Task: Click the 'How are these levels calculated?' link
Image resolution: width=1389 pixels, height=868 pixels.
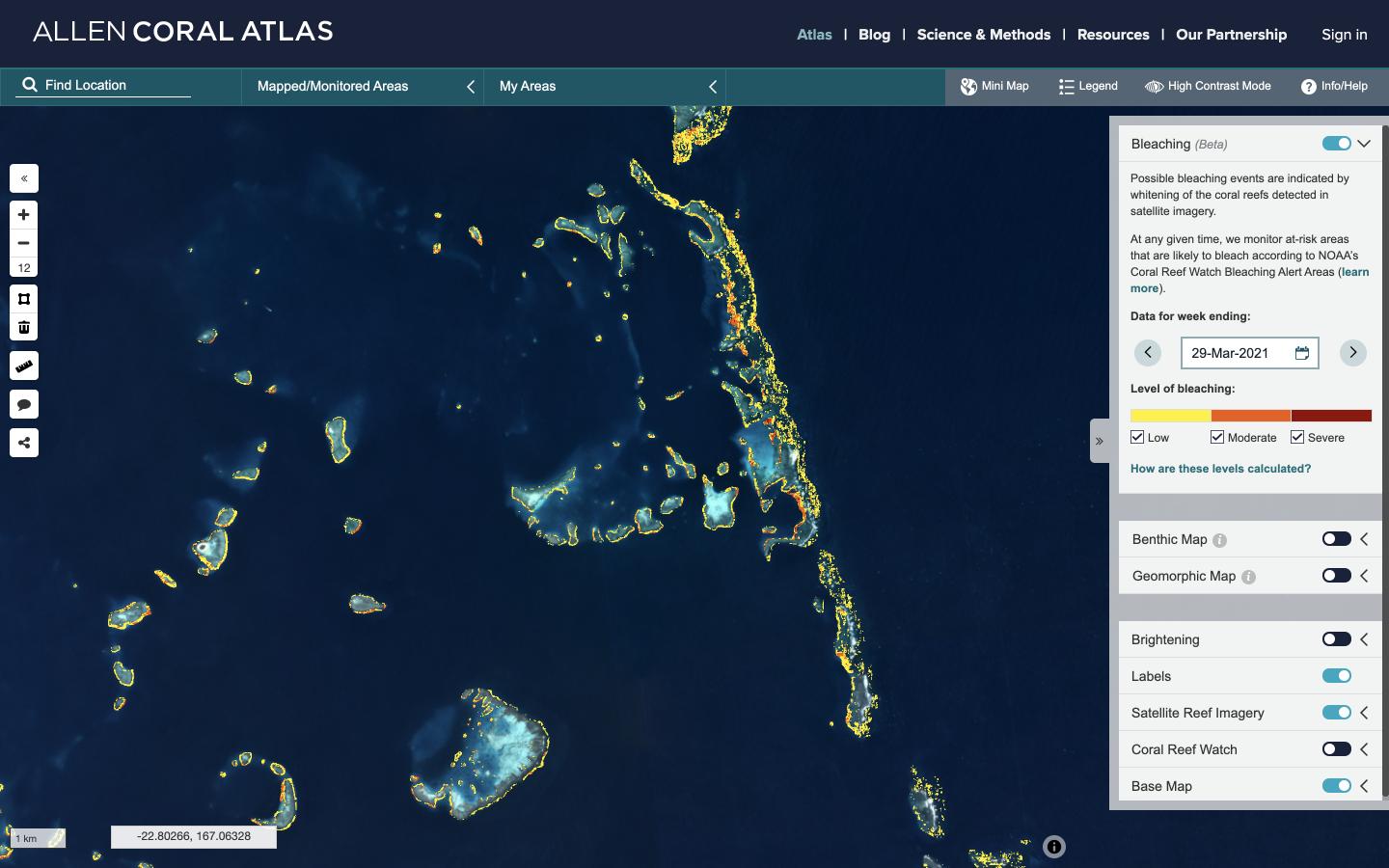Action: click(1220, 469)
